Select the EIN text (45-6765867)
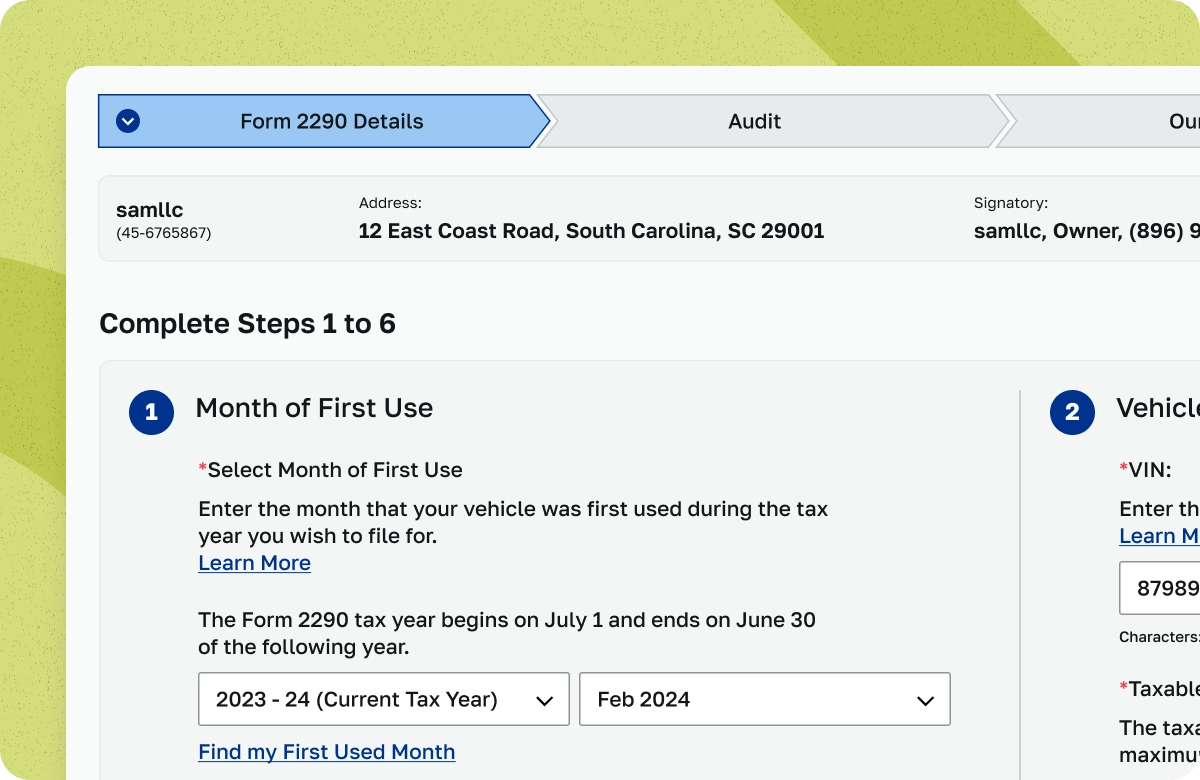 pyautogui.click(x=164, y=234)
